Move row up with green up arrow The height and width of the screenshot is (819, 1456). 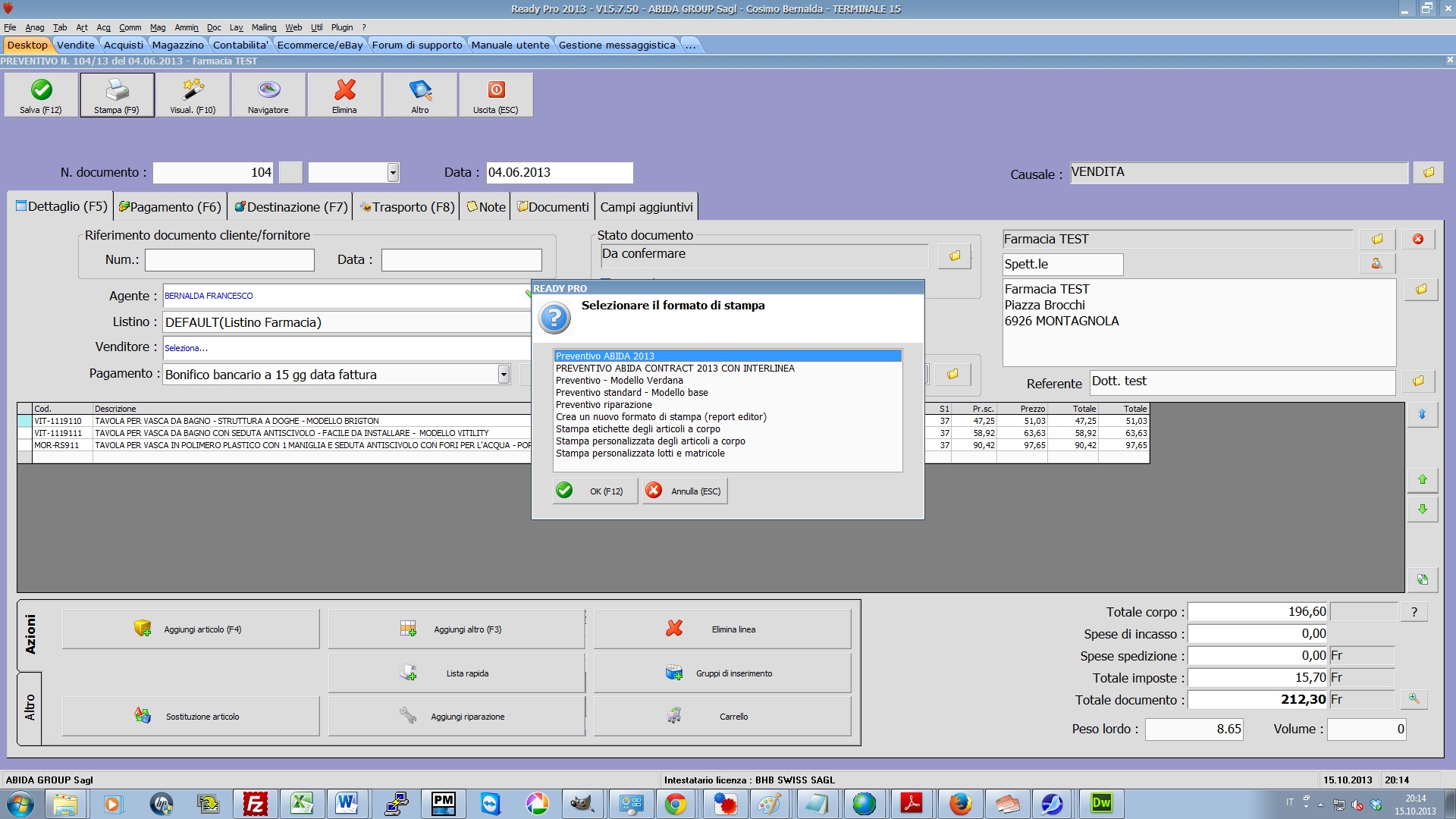point(1423,480)
